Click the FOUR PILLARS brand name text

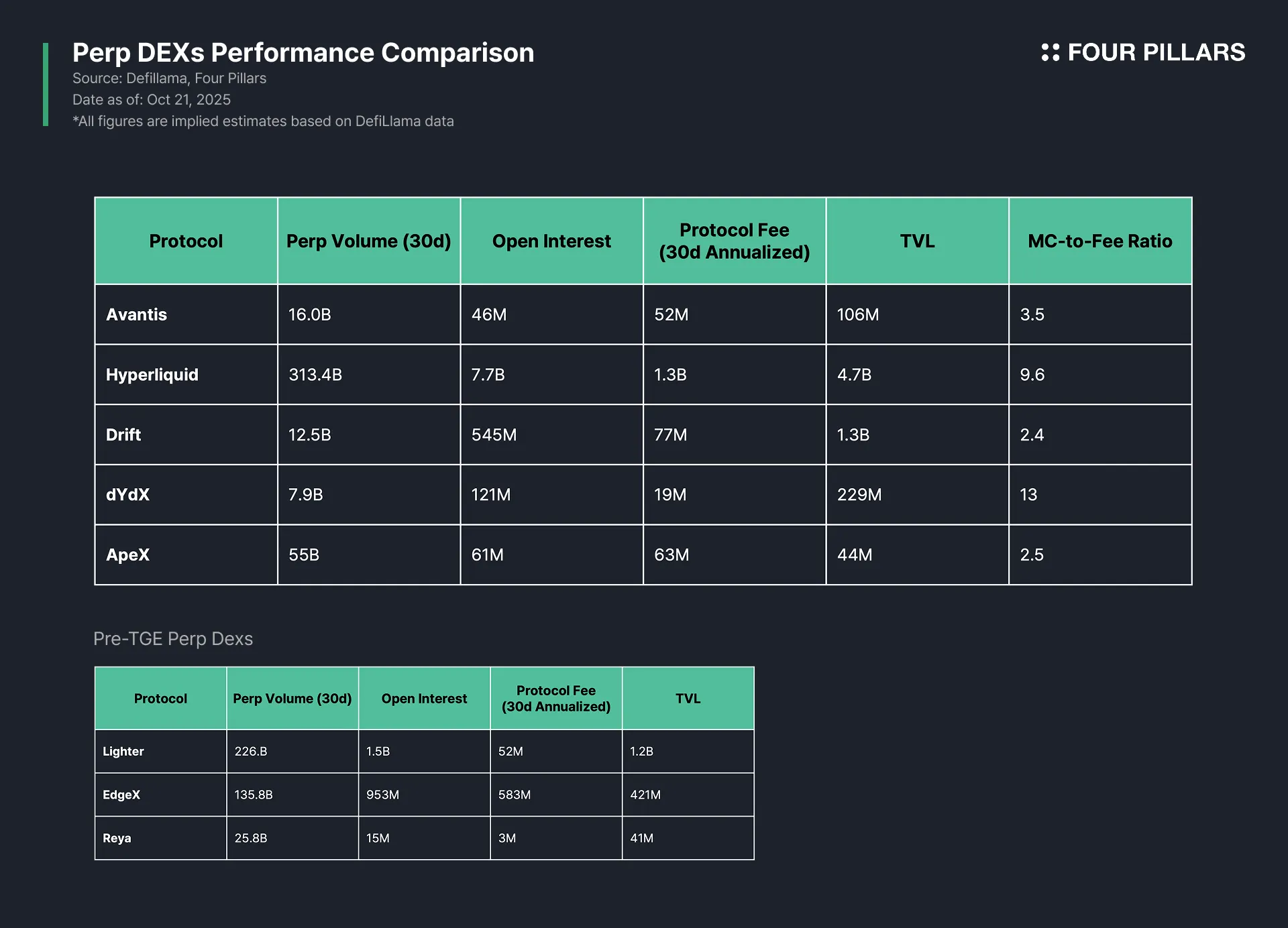1156,52
